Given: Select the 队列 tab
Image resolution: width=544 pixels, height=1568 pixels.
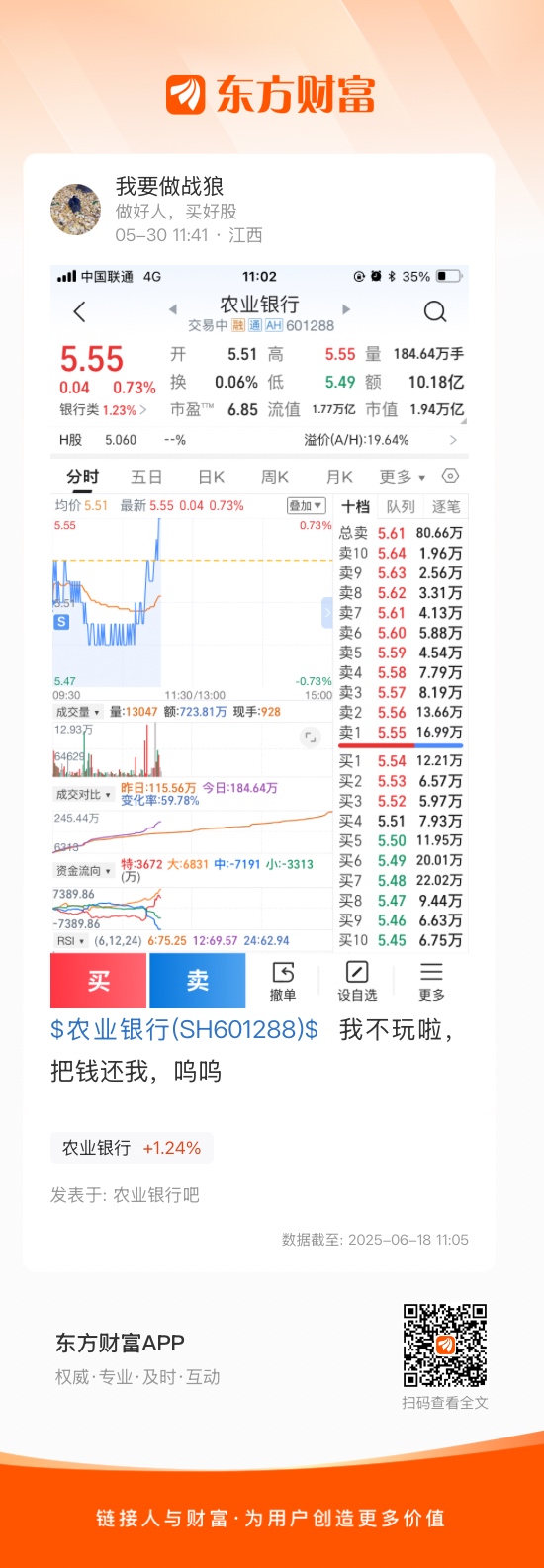Looking at the screenshot, I should click(x=401, y=506).
